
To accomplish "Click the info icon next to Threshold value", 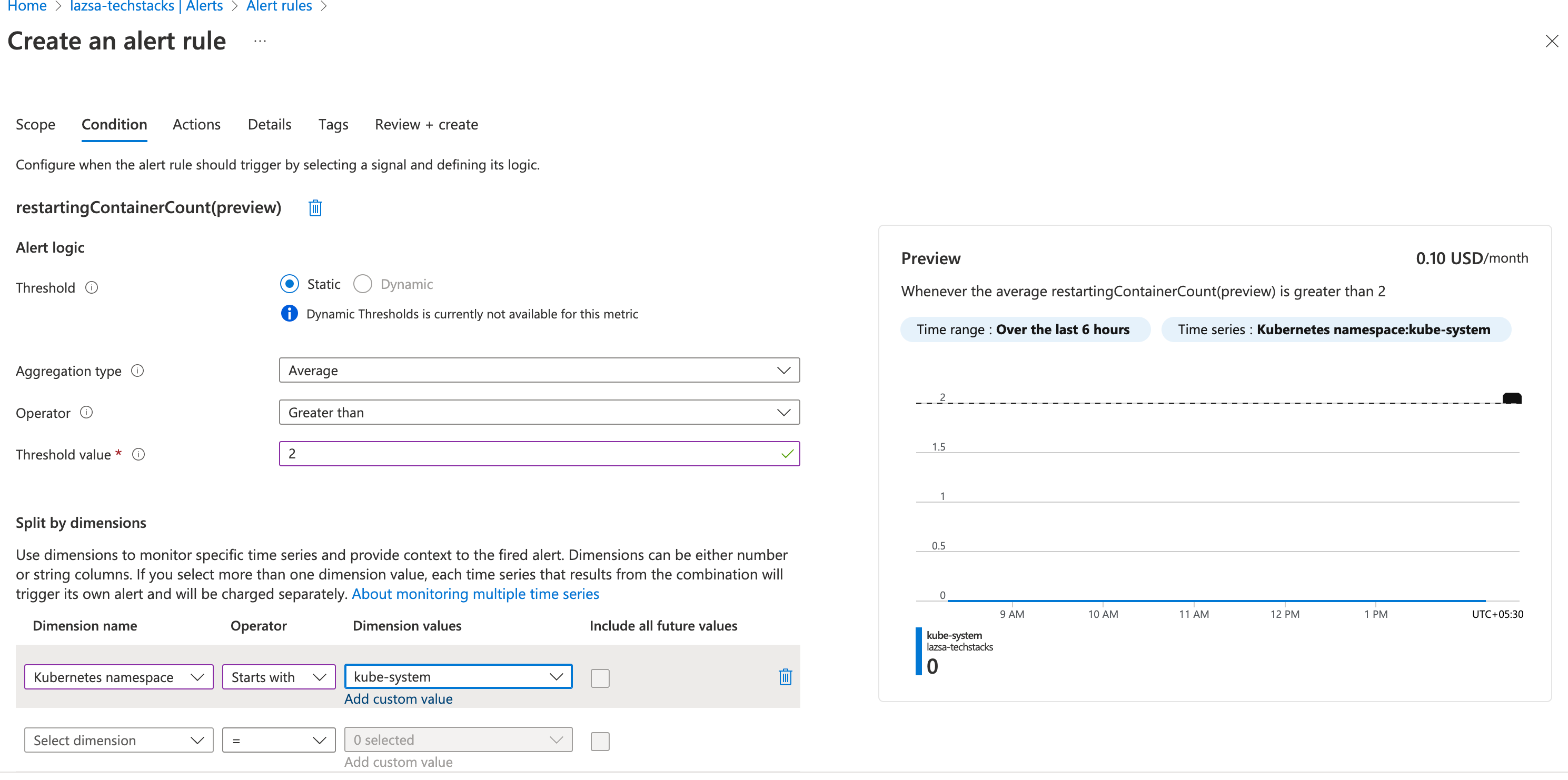I will tap(139, 455).
